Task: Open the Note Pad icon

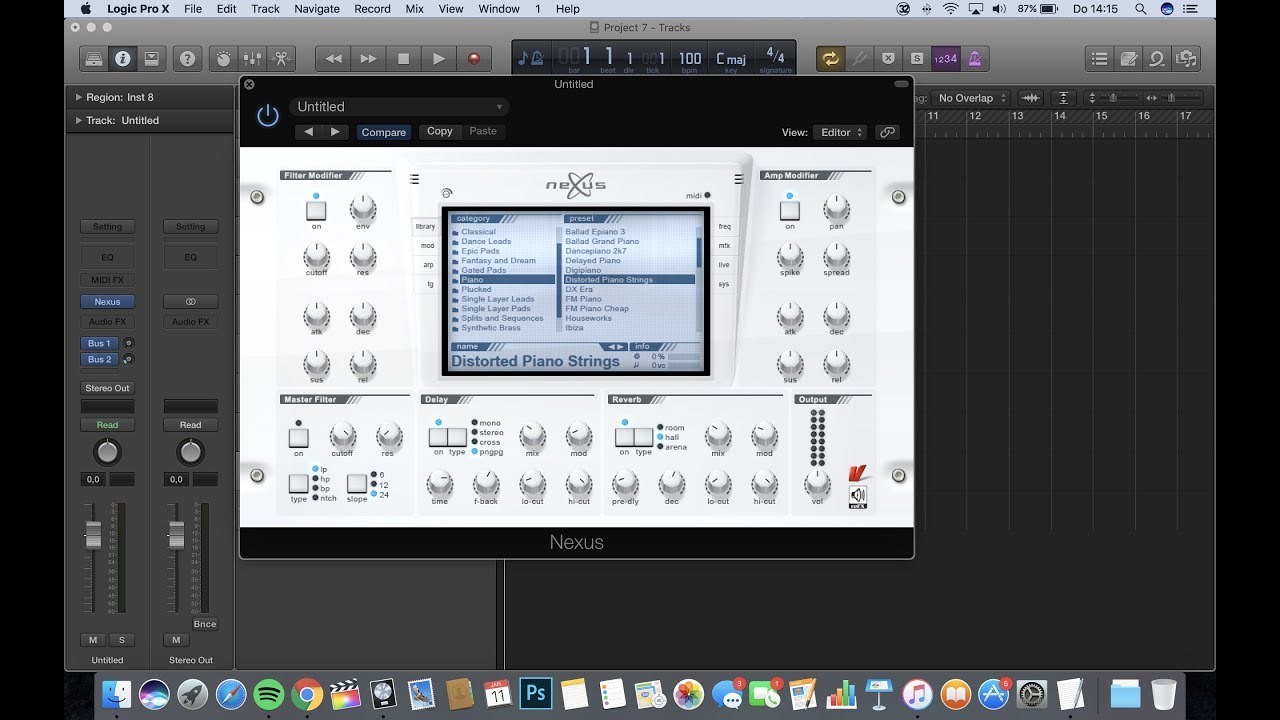Action: pos(1128,58)
